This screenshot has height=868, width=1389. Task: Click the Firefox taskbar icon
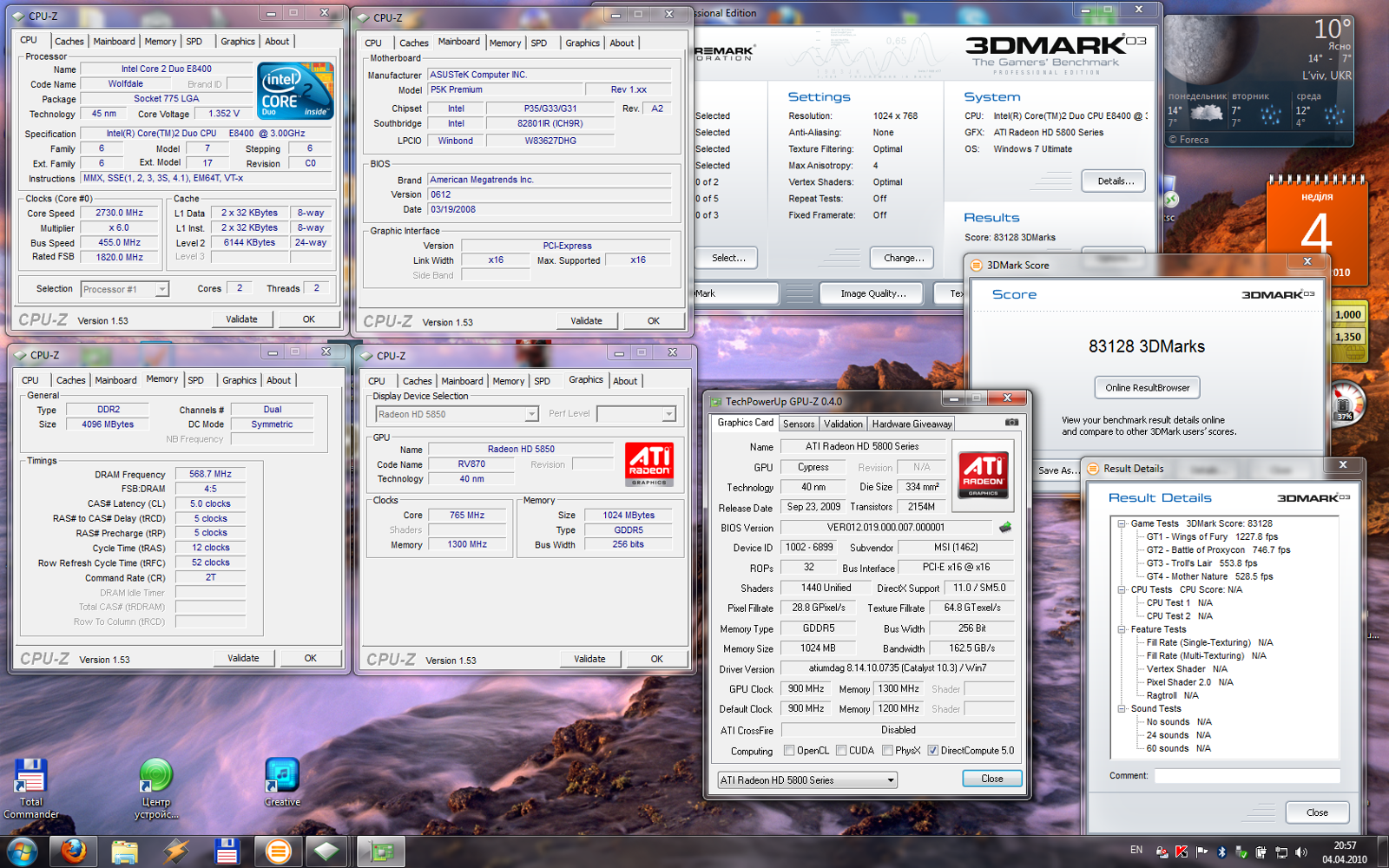73,852
